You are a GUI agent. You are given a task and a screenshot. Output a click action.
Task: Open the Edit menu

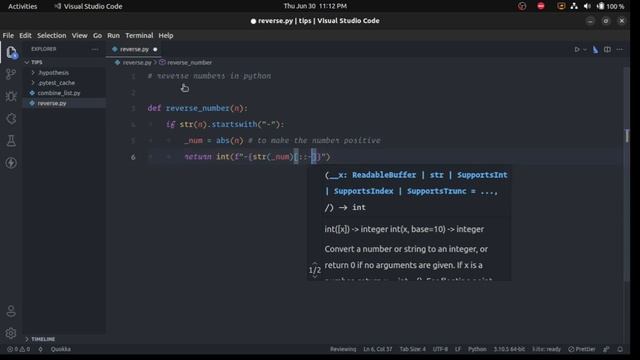[x=25, y=36]
